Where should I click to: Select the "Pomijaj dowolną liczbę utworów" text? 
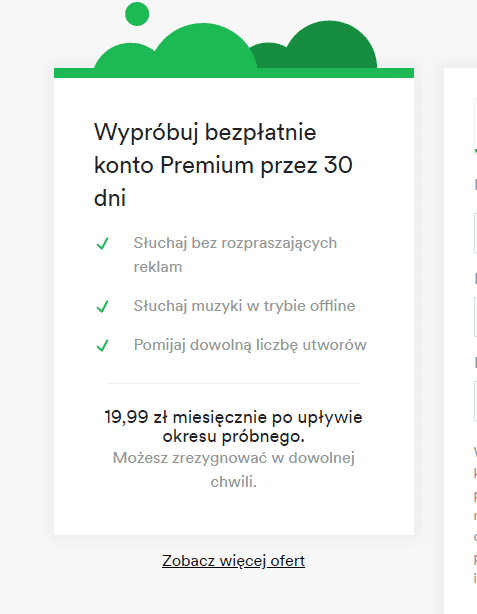coord(250,345)
